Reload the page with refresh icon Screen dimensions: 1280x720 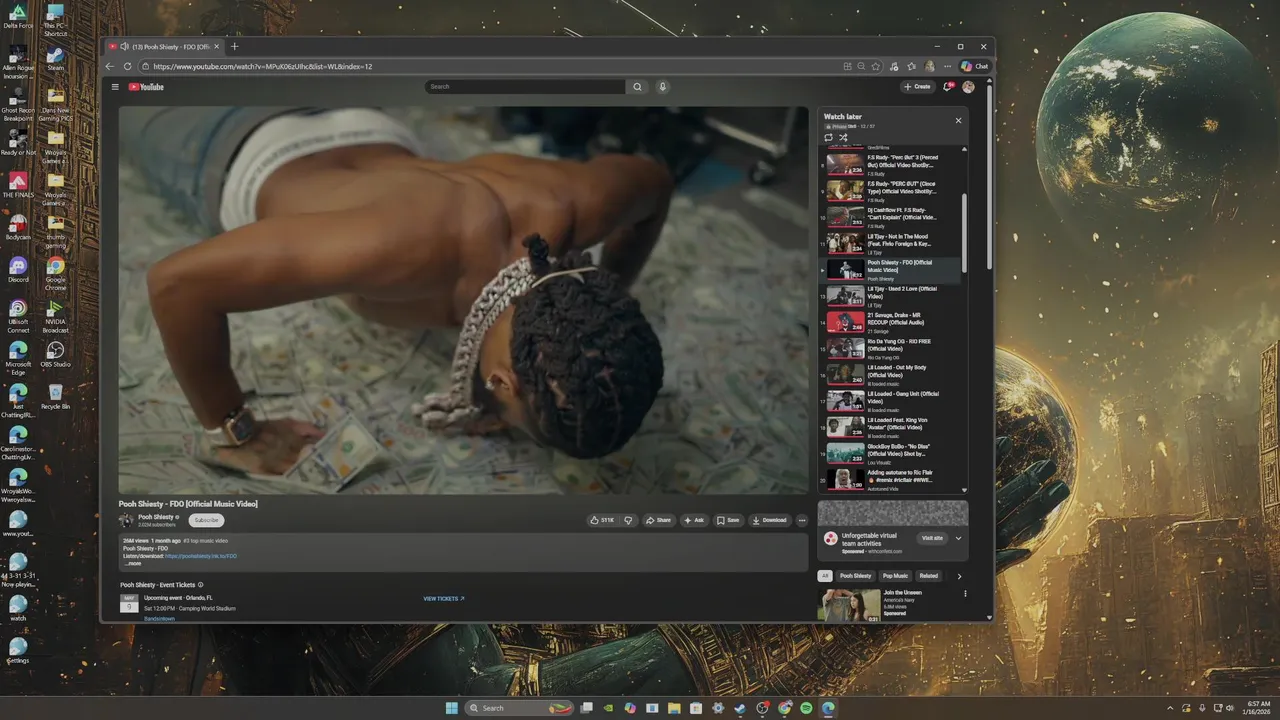(x=127, y=66)
